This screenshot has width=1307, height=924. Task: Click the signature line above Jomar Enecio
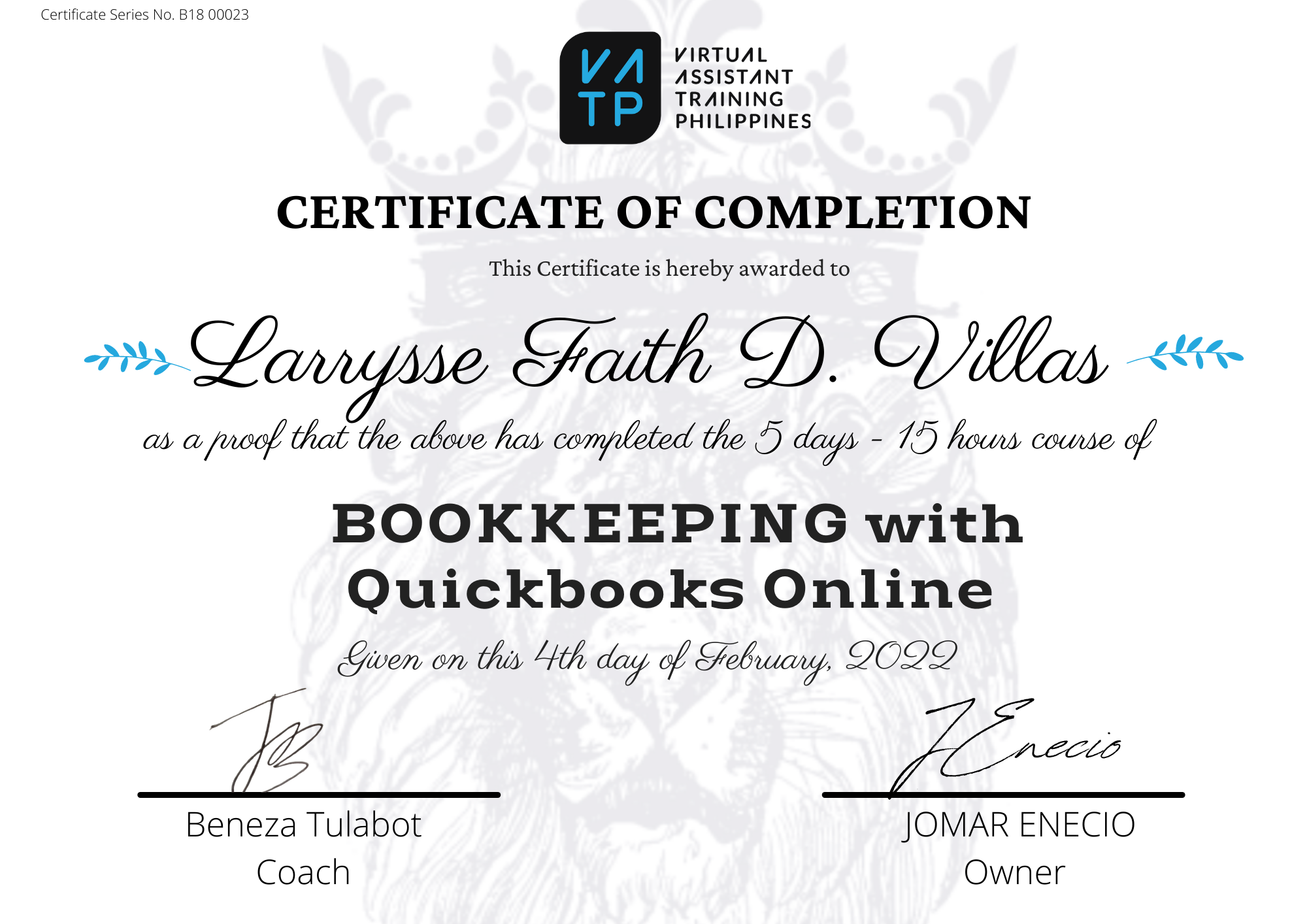1004,795
